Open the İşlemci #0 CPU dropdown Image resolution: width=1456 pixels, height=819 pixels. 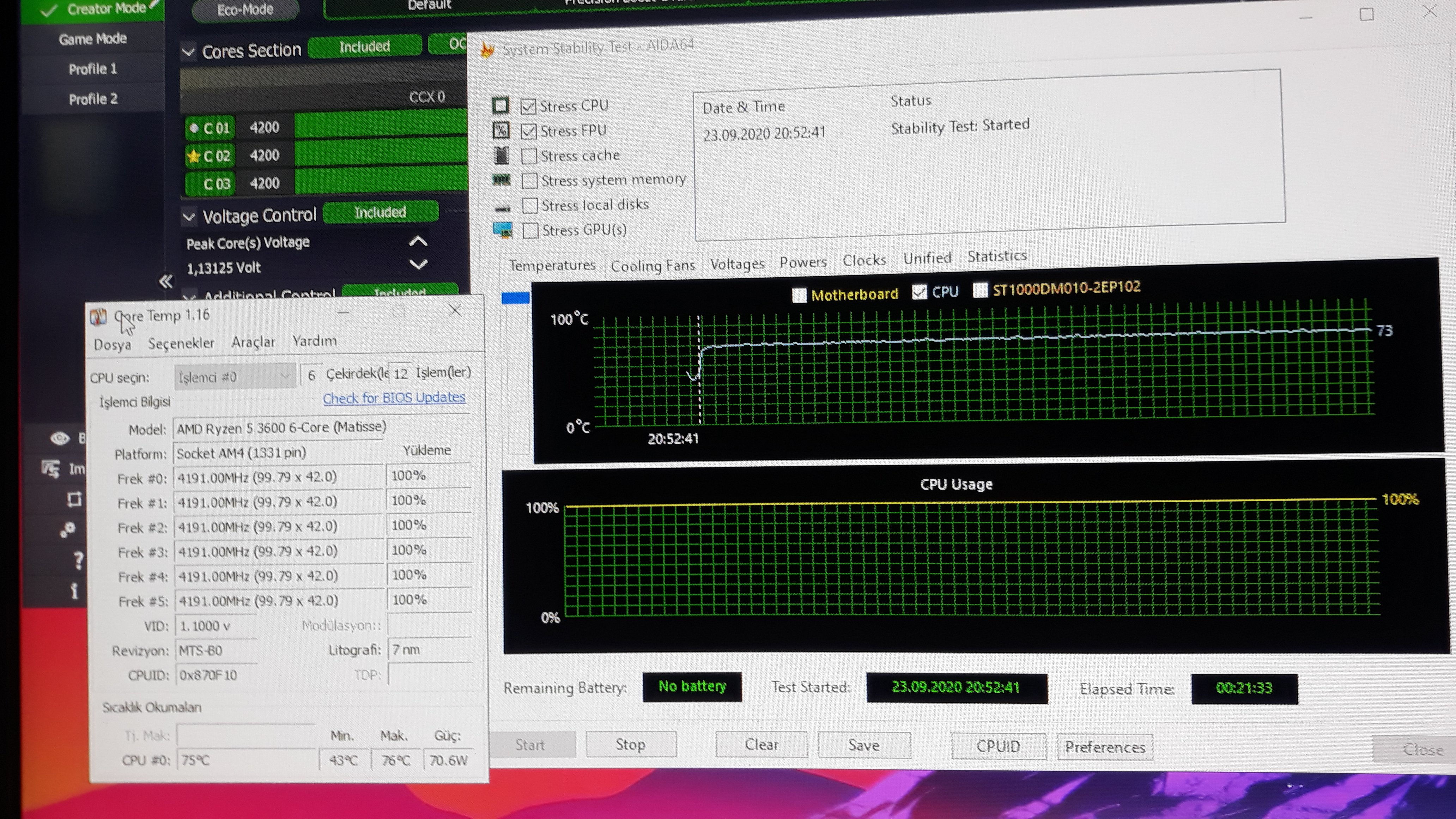click(235, 376)
